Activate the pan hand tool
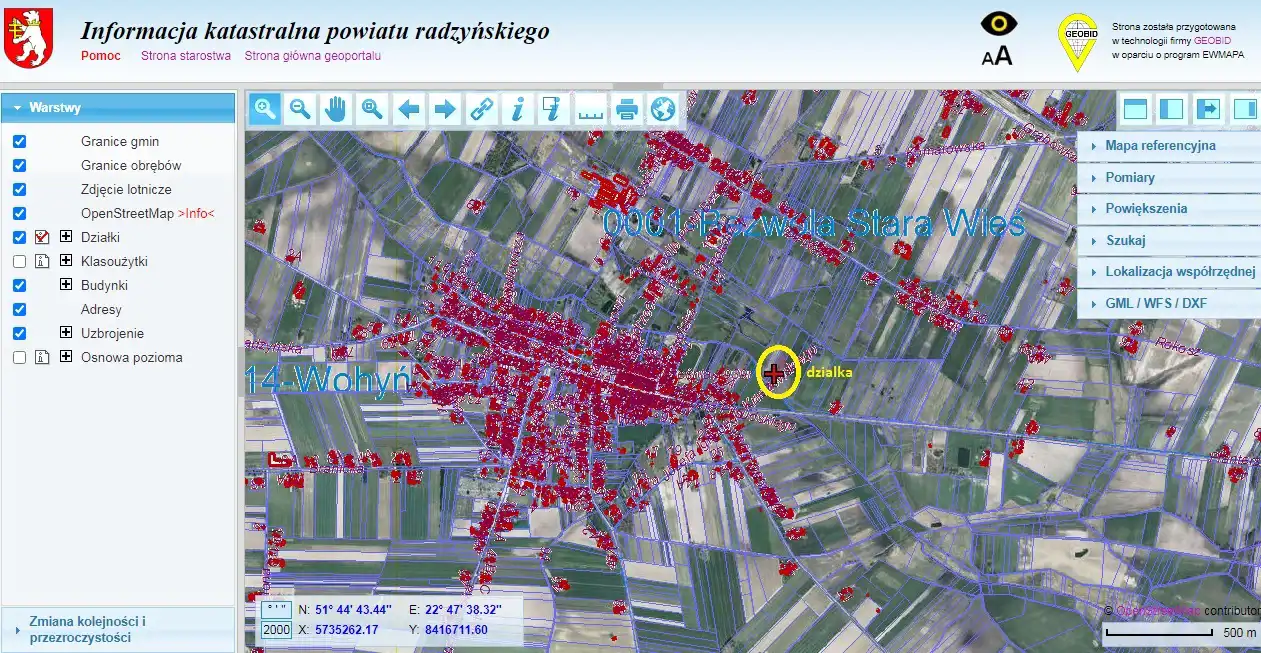This screenshot has height=653, width=1261. (336, 109)
